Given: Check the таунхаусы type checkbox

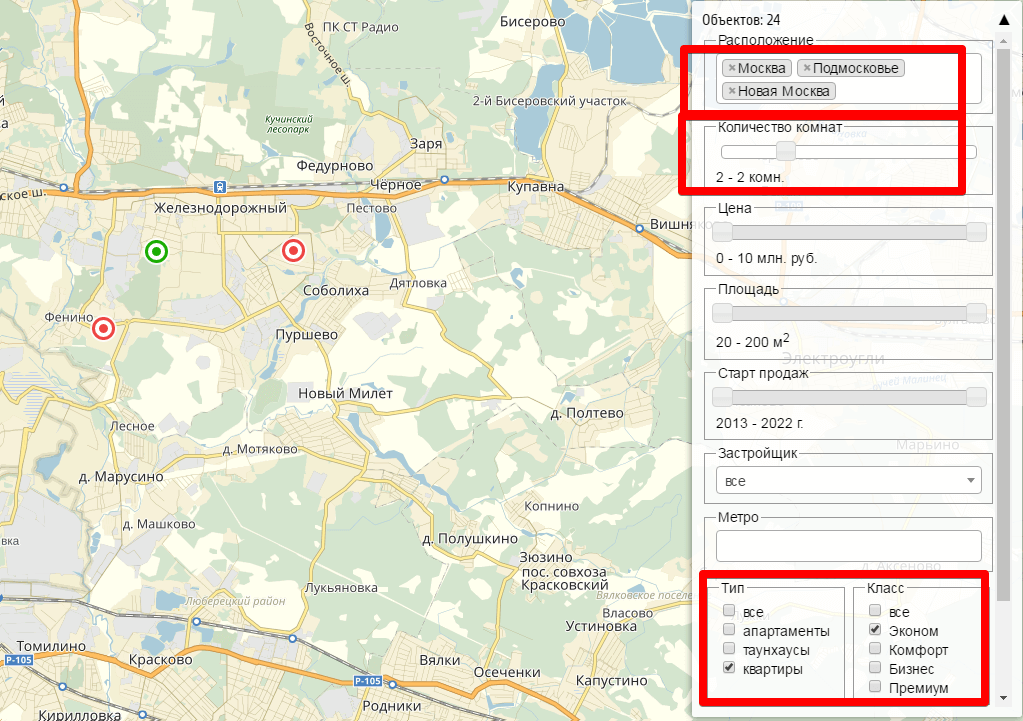Looking at the screenshot, I should pyautogui.click(x=730, y=650).
